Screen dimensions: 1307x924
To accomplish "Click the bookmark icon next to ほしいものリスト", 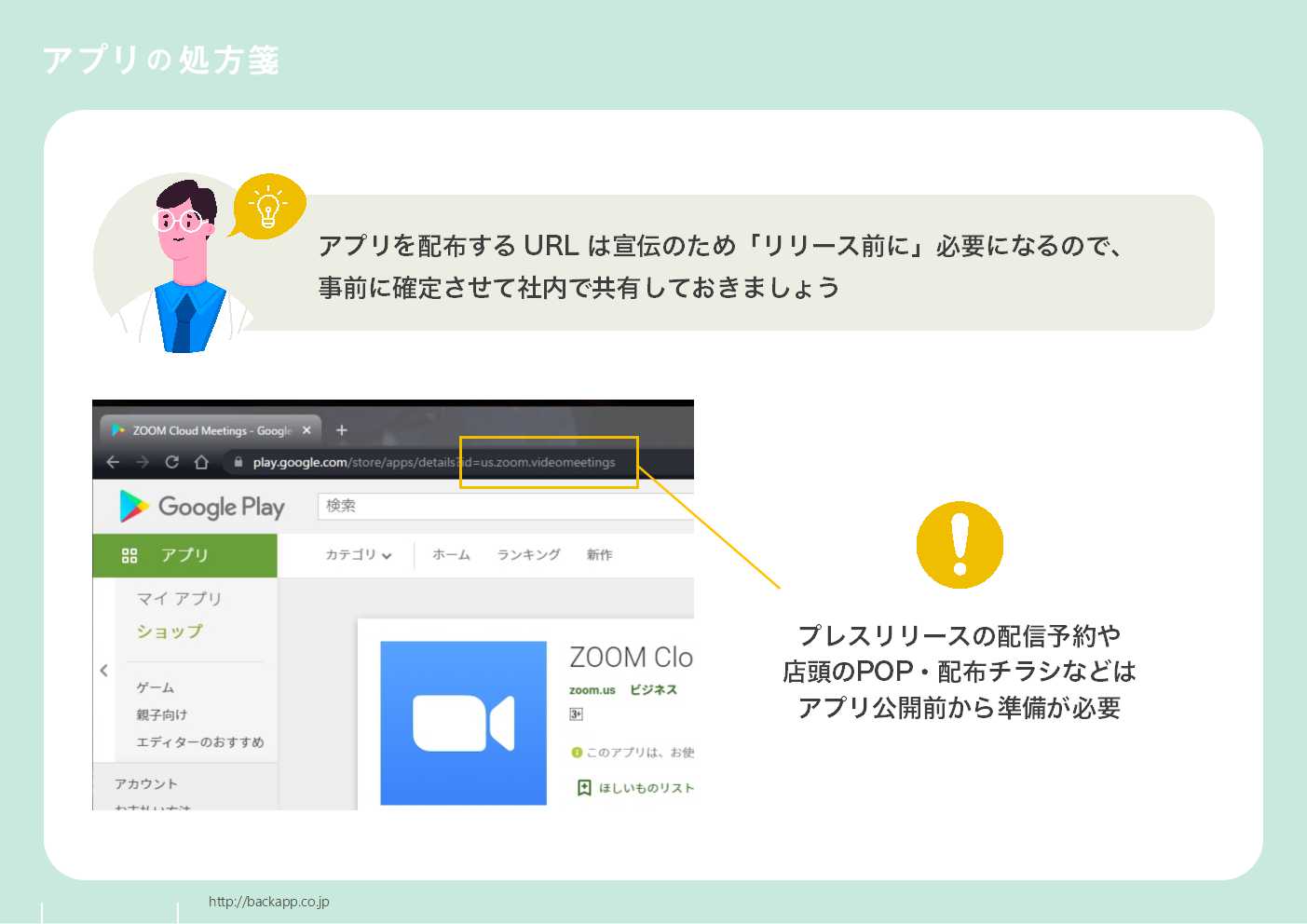I will (x=585, y=787).
